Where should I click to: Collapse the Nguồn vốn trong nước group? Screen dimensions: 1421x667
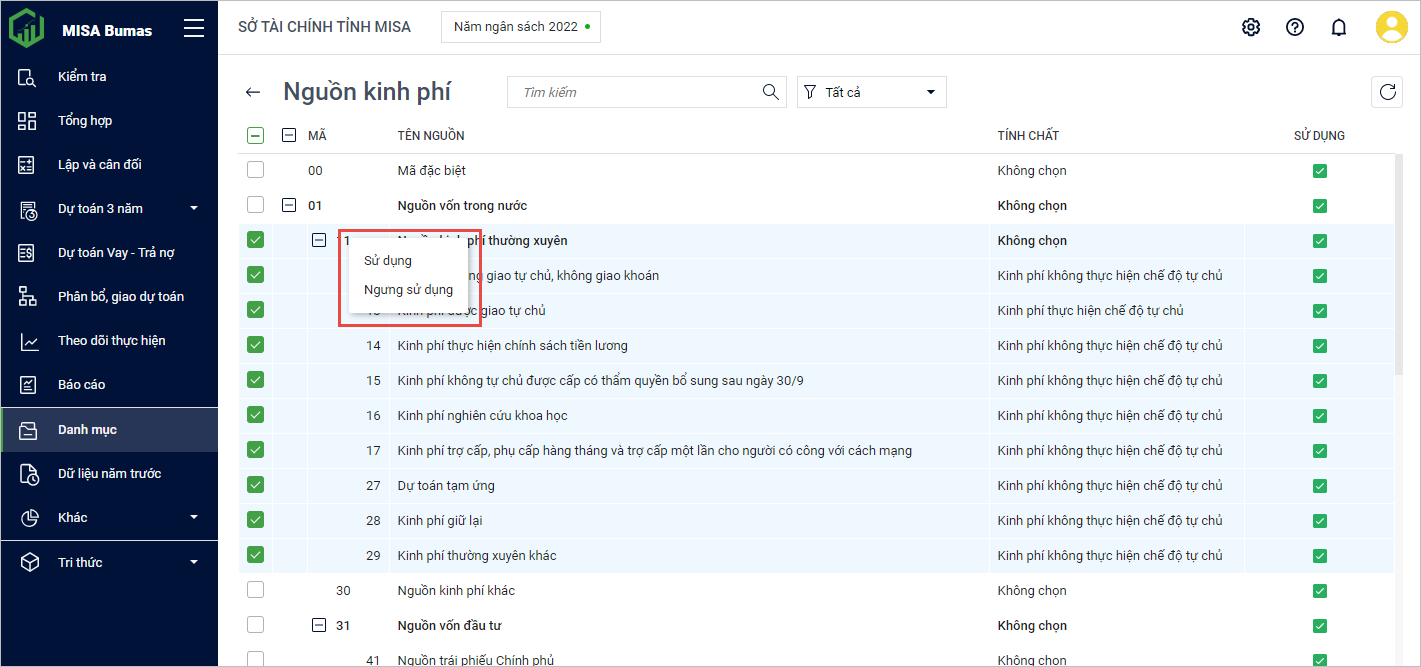(x=289, y=205)
